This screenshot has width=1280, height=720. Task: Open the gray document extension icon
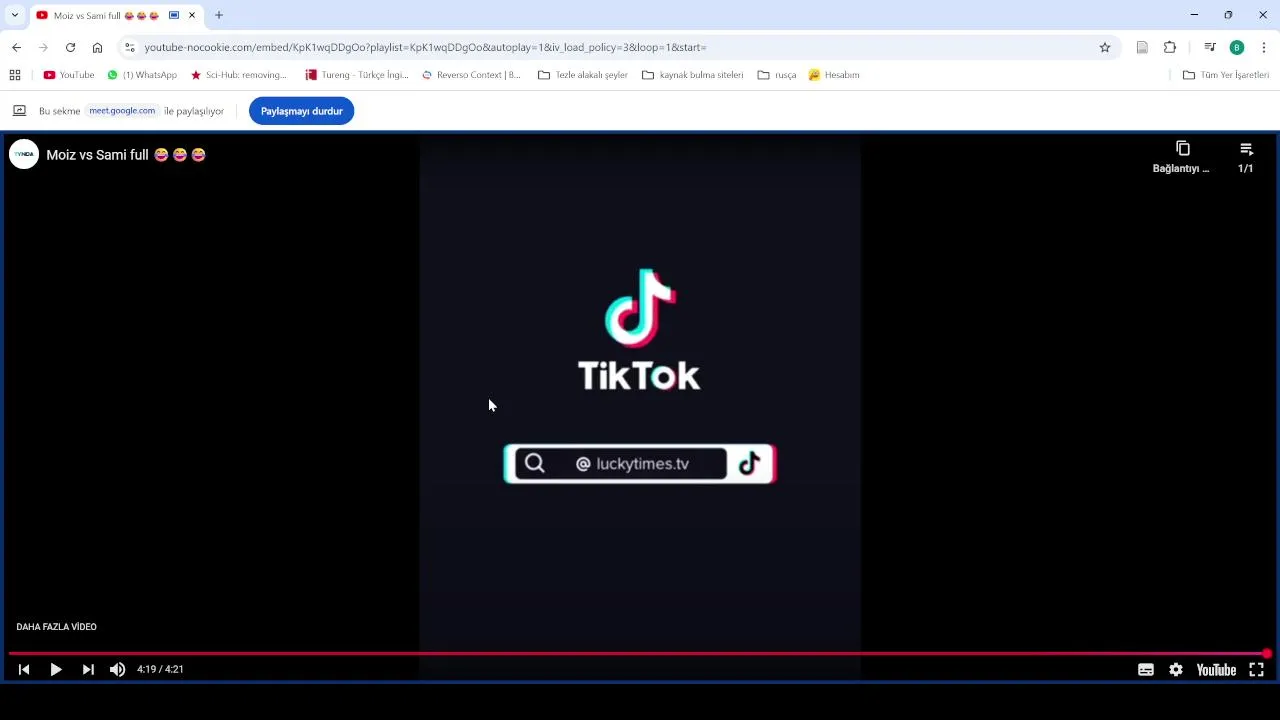(x=1142, y=47)
